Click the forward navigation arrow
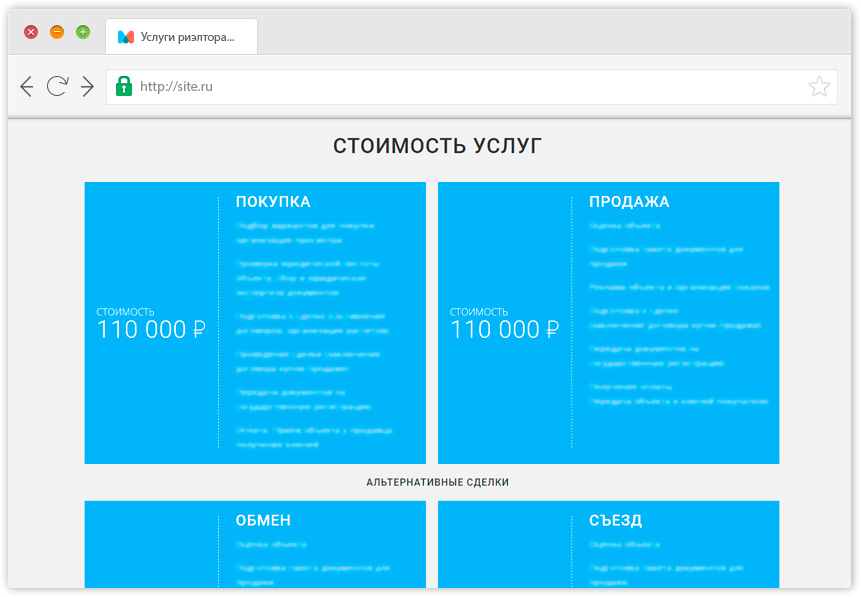The height and width of the screenshot is (597, 861). [x=89, y=87]
